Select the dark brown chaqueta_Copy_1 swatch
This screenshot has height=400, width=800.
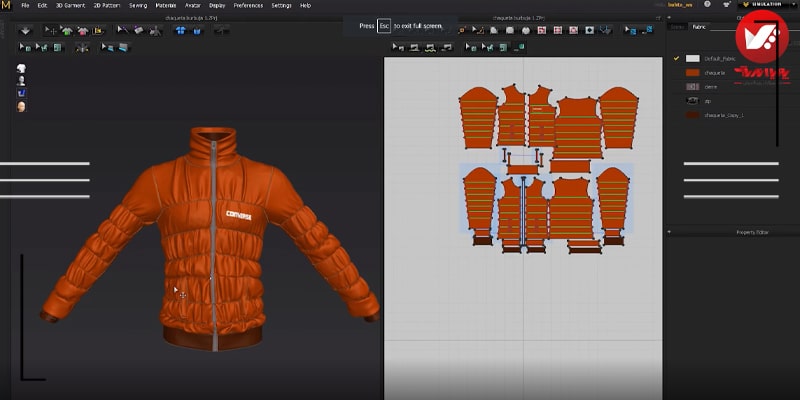point(692,115)
